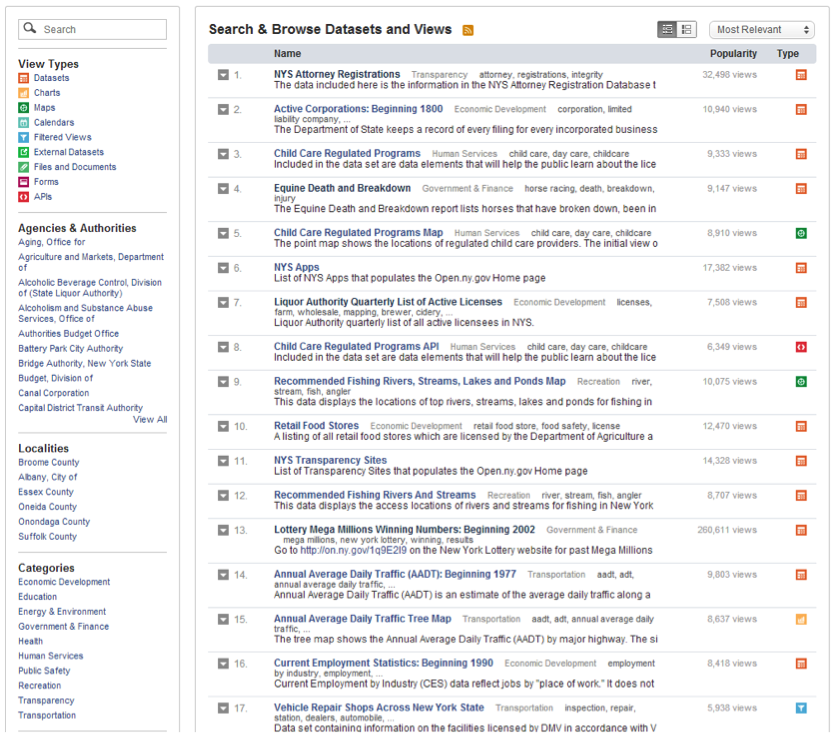Click the Charts view type icon

pos(24,93)
